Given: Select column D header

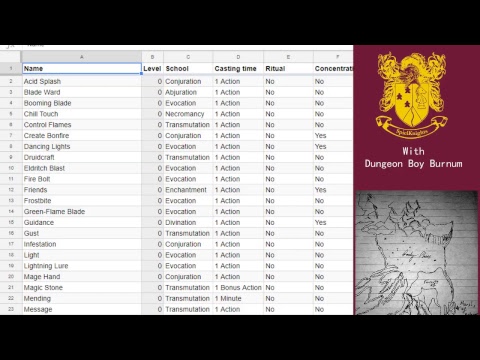Looking at the screenshot, I should [x=238, y=57].
